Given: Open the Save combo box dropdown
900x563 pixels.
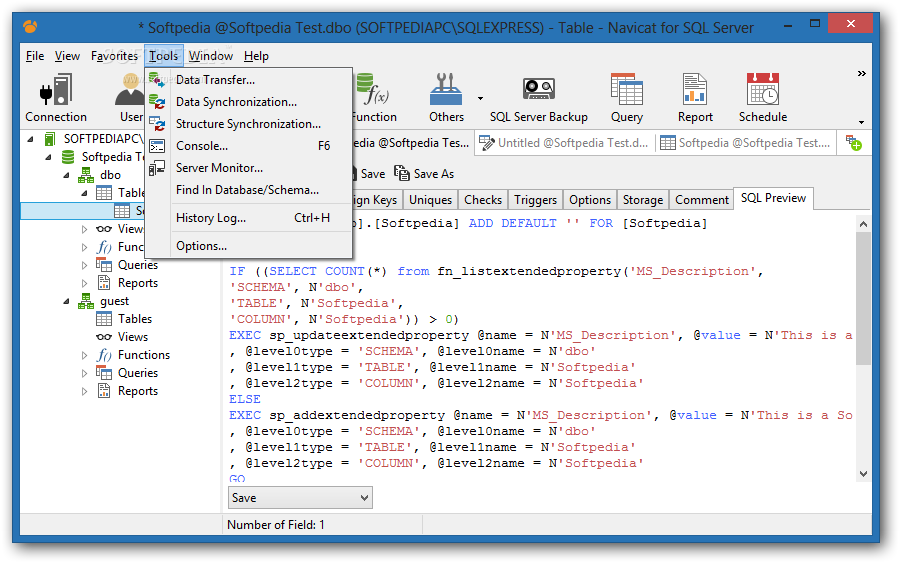Looking at the screenshot, I should coord(364,498).
